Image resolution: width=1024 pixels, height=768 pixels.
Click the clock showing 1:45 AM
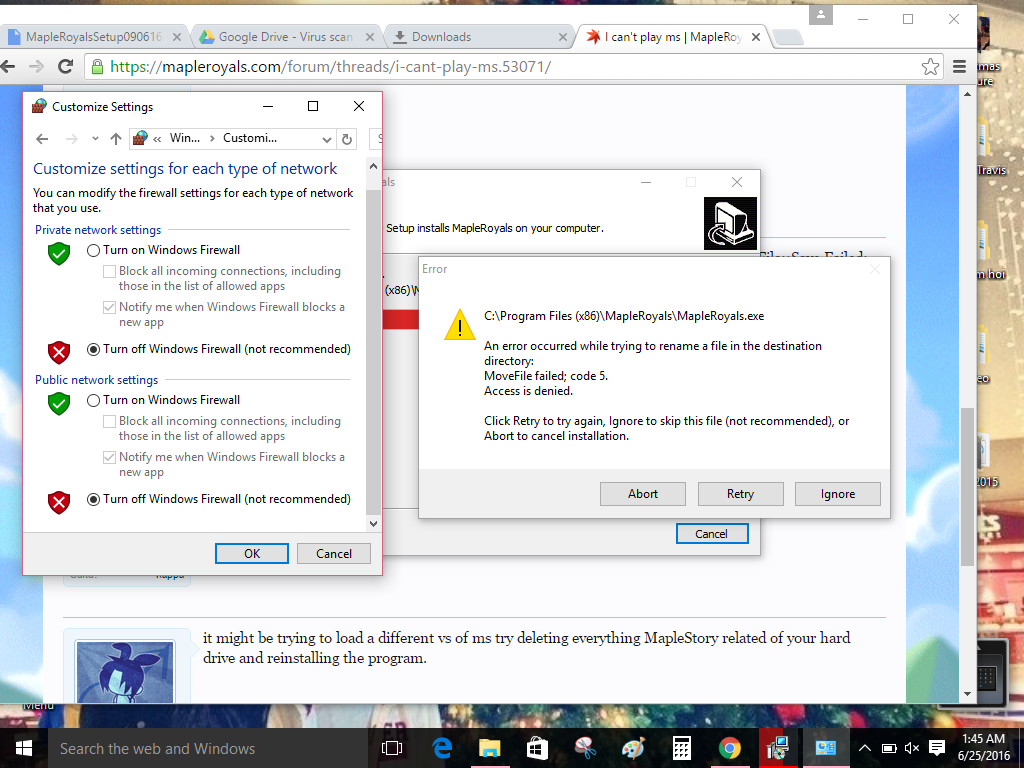coord(983,739)
